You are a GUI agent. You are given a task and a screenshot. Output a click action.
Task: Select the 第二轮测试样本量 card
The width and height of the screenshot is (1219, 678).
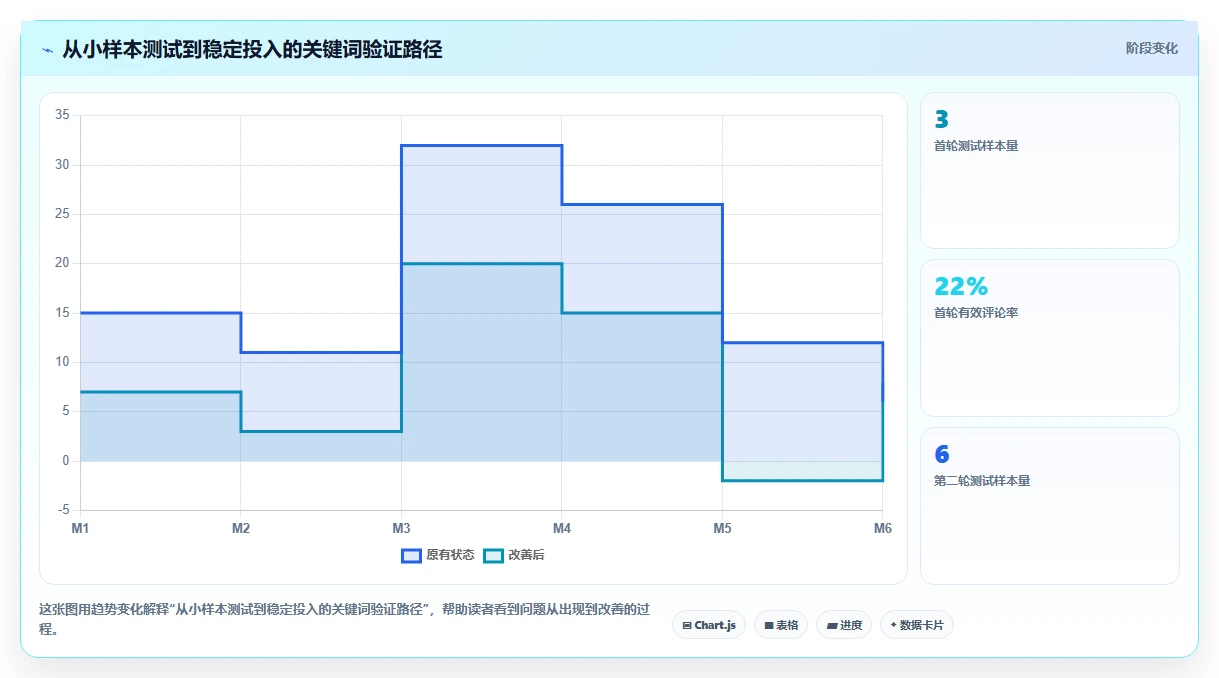coord(1049,506)
